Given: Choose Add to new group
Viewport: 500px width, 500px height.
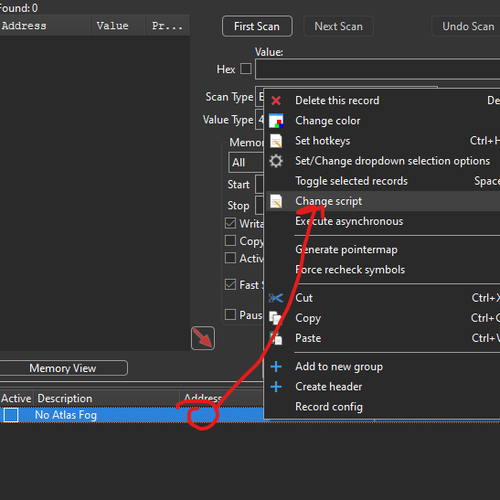Looking at the screenshot, I should [x=383, y=367].
